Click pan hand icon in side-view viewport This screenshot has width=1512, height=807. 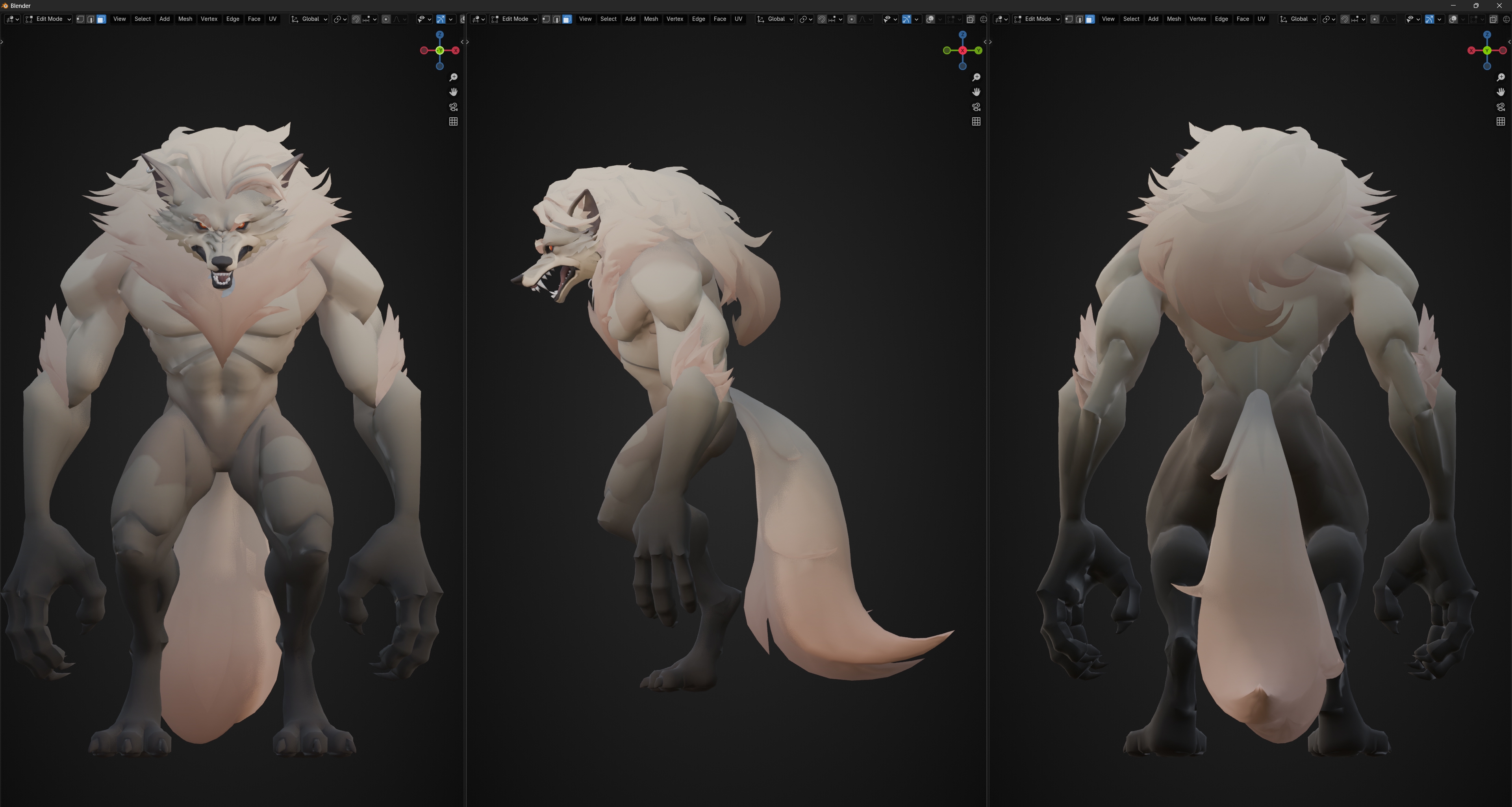tap(976, 92)
